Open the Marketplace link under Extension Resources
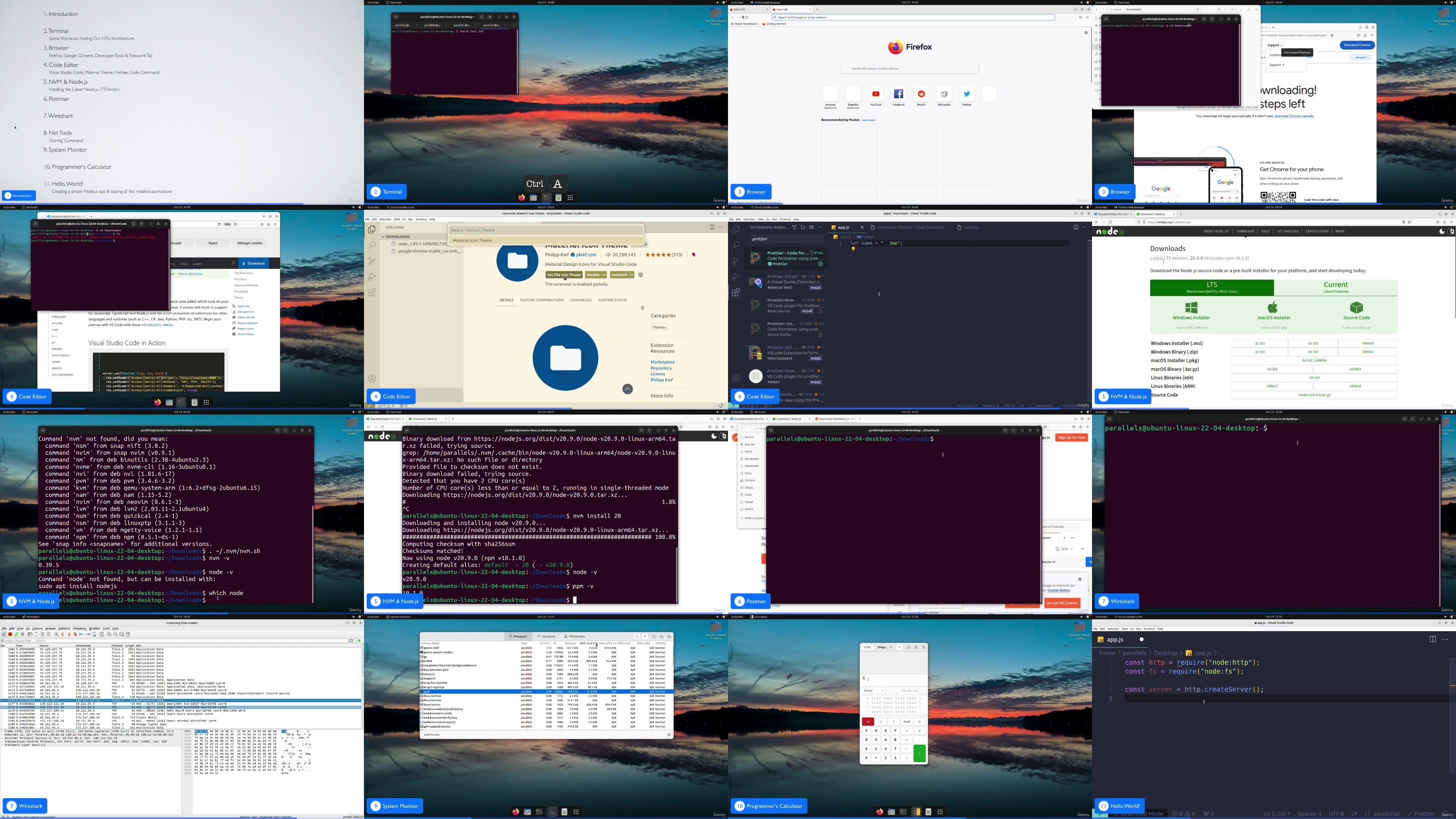The height and width of the screenshot is (819, 1456). click(x=662, y=362)
